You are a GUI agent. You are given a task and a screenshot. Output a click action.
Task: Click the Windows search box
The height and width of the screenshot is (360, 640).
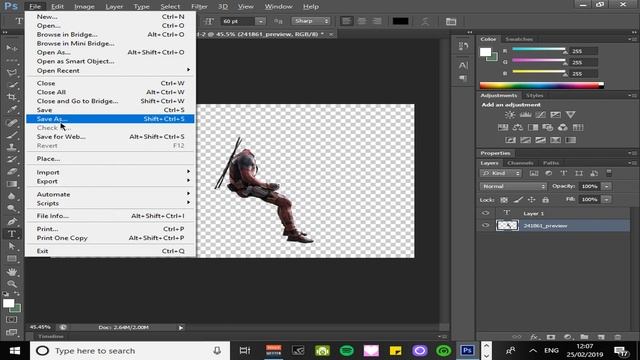130,351
